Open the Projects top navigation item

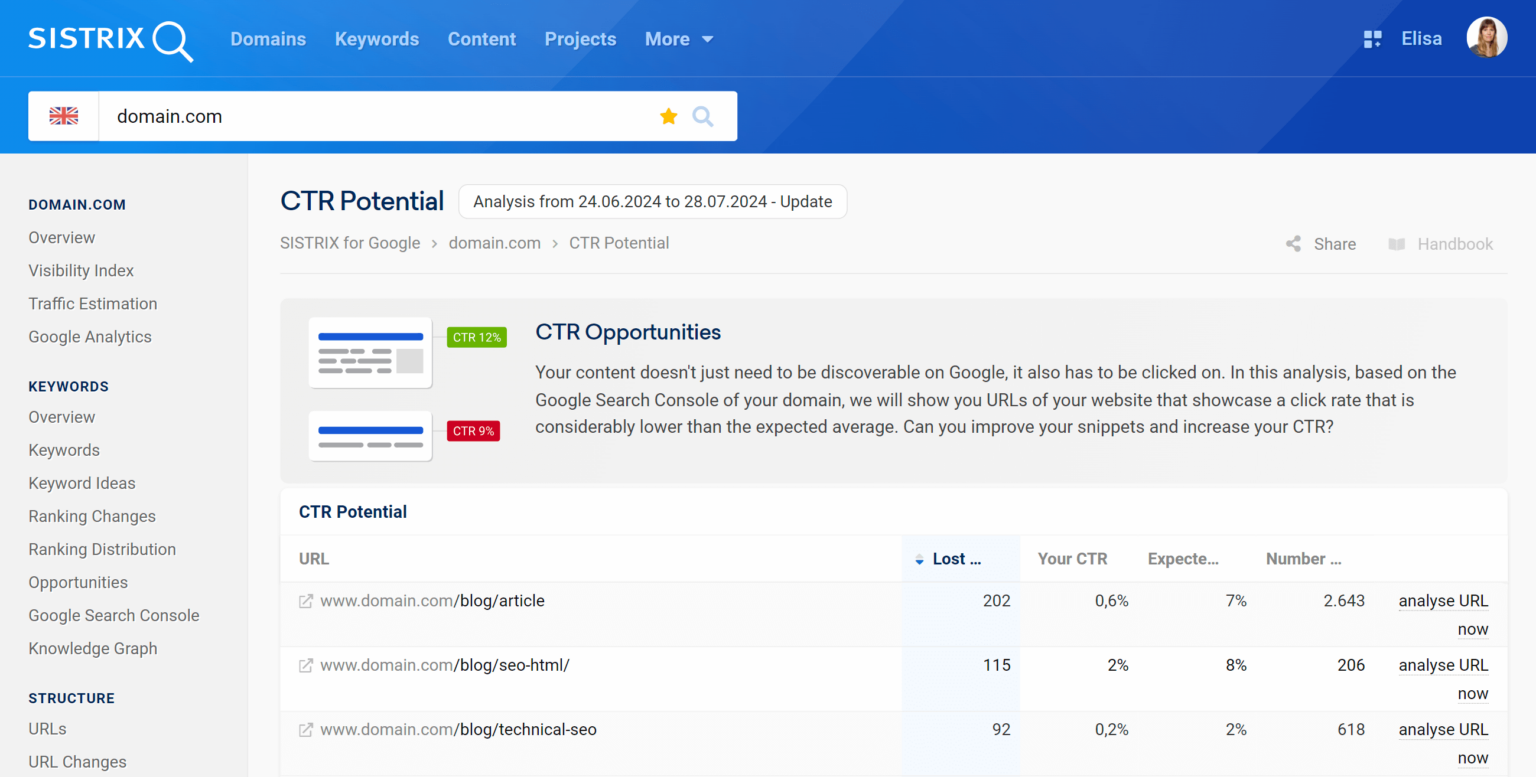580,39
